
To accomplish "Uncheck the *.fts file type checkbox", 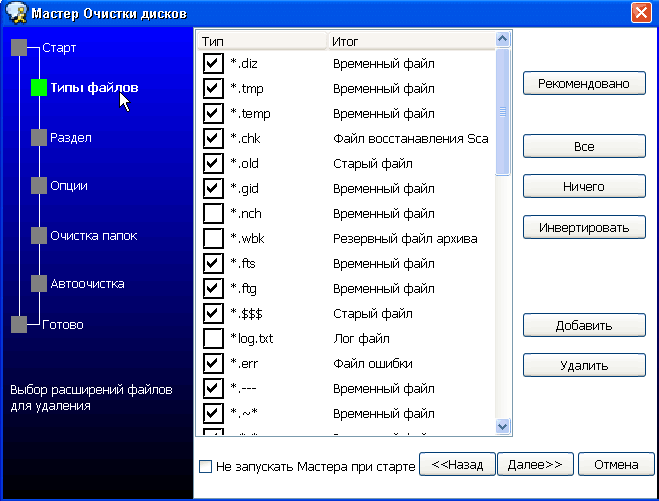I will pos(213,263).
